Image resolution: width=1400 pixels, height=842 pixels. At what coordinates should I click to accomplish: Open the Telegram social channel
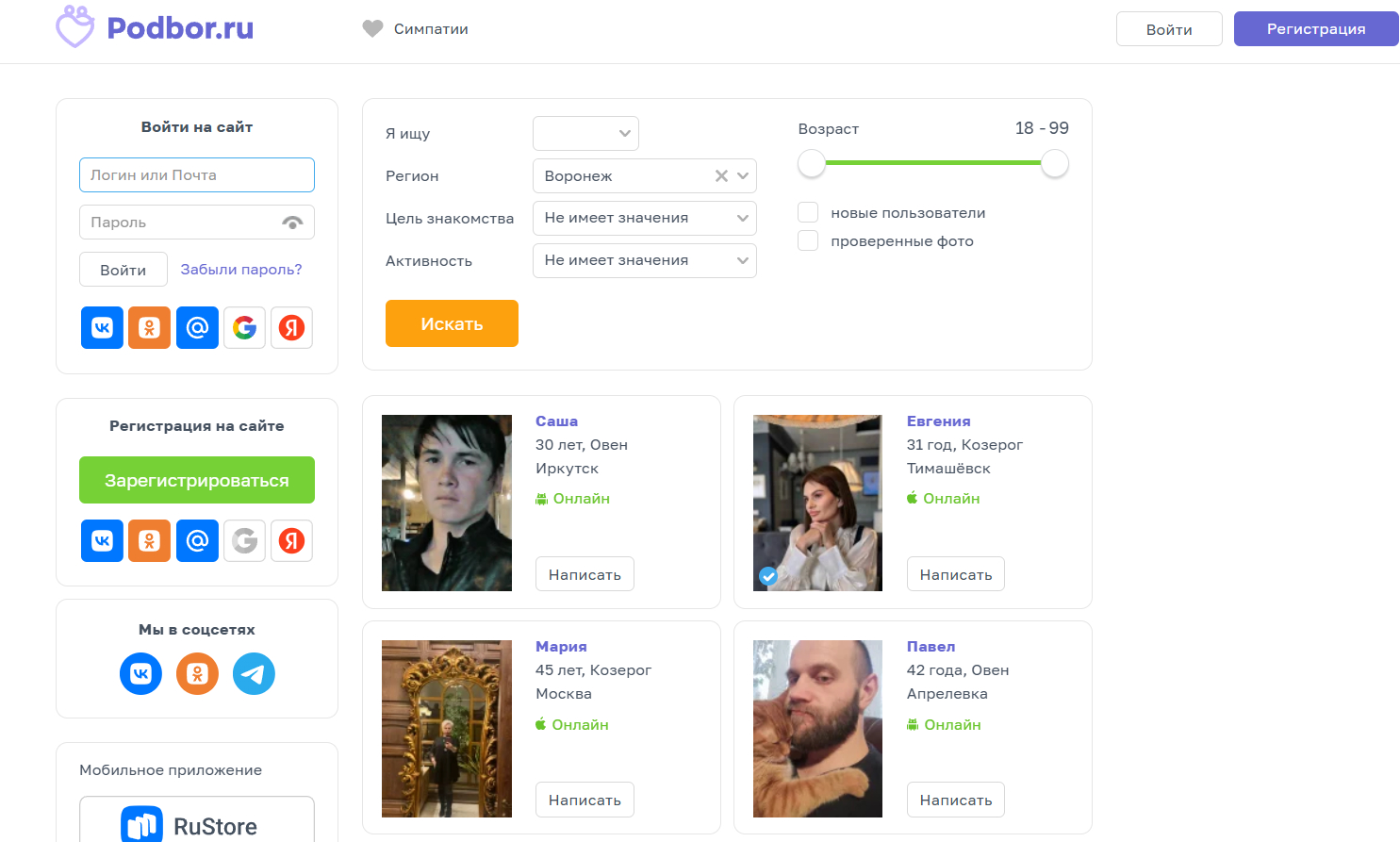(x=254, y=674)
